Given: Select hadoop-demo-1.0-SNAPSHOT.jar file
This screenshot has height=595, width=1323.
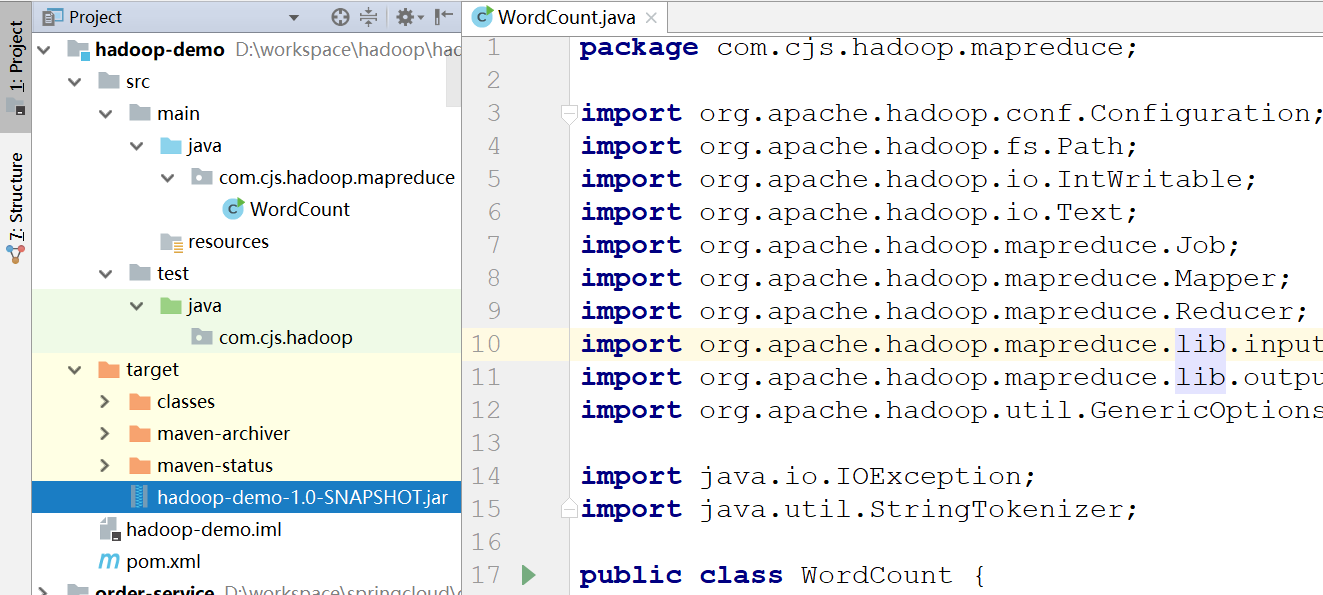Looking at the screenshot, I should (x=301, y=497).
